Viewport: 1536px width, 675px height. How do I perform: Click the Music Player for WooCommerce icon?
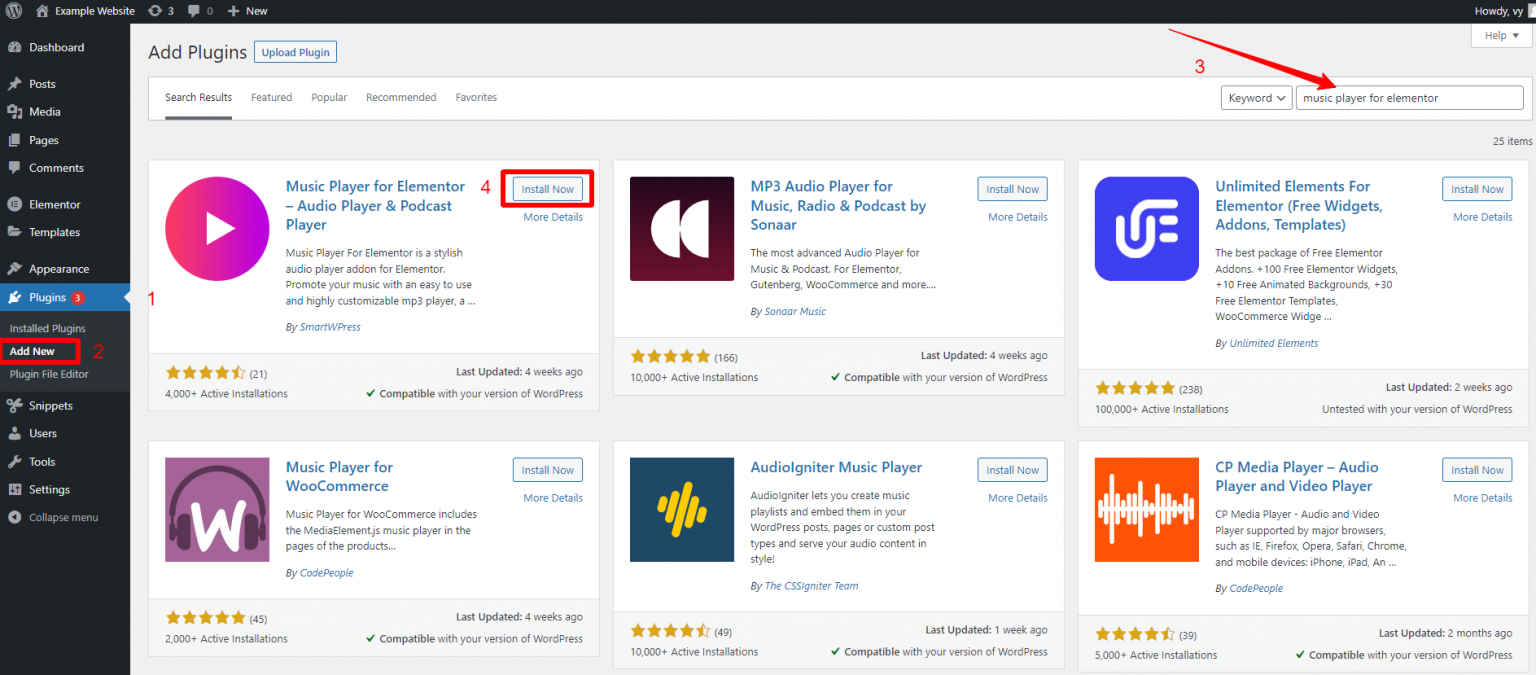pyautogui.click(x=217, y=510)
